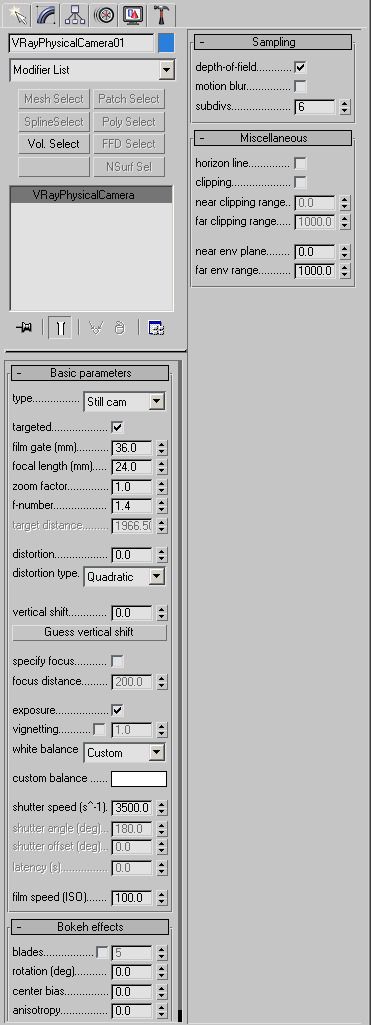Enable the blades checkbox

101,952
